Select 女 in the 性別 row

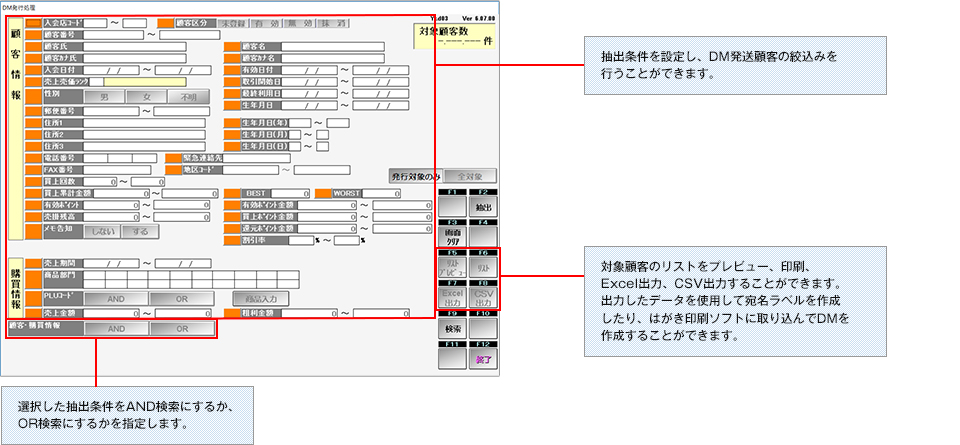click(x=146, y=97)
